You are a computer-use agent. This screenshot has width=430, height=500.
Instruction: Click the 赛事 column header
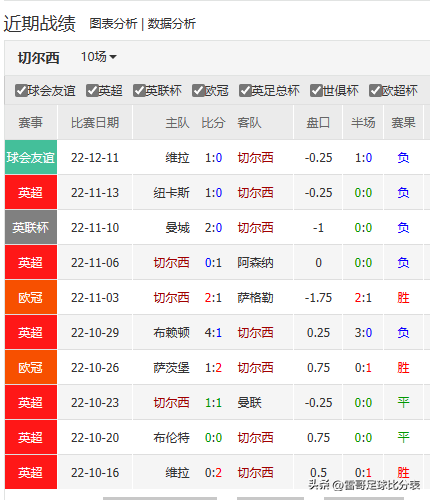coord(31,122)
